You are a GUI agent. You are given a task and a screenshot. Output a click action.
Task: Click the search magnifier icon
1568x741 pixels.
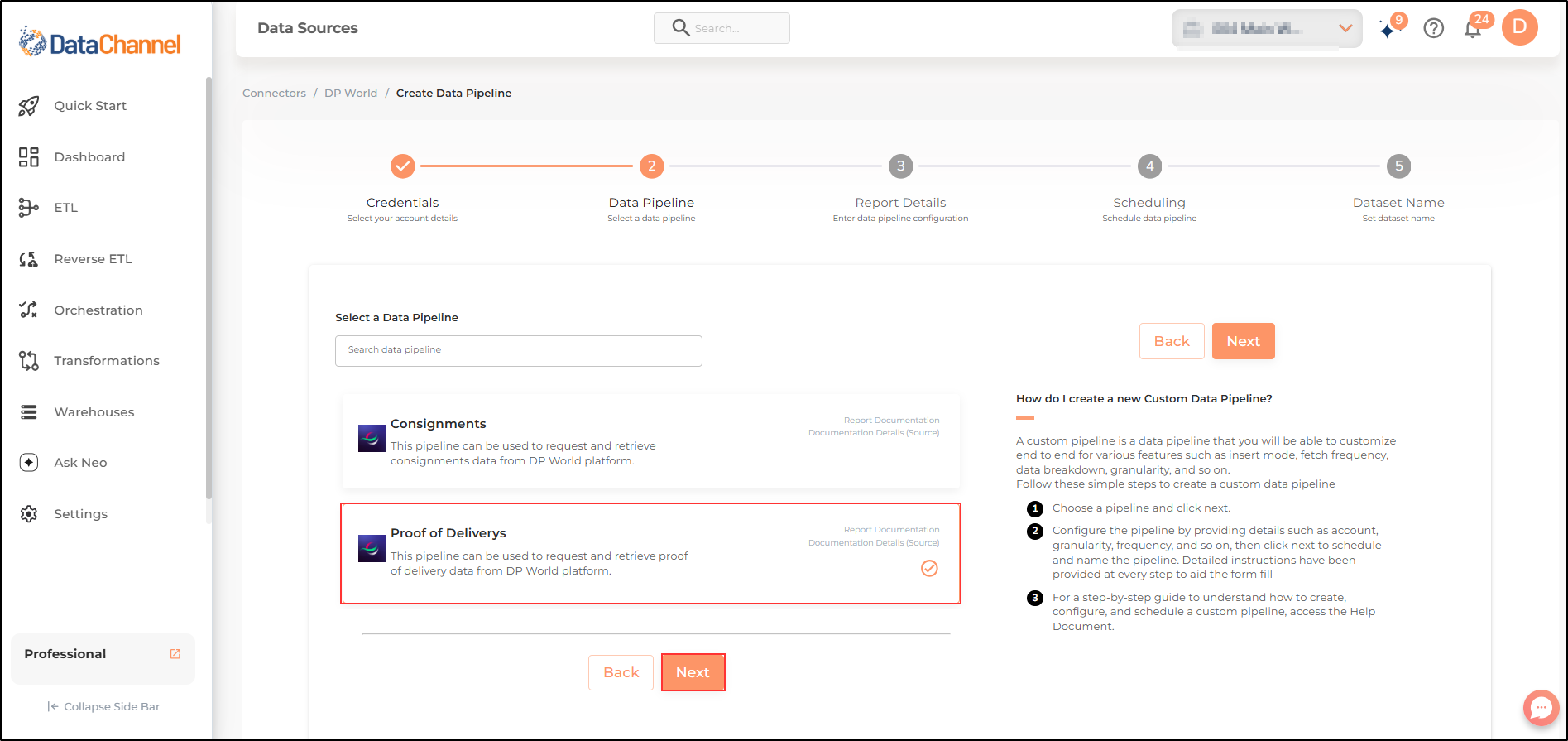[x=681, y=28]
